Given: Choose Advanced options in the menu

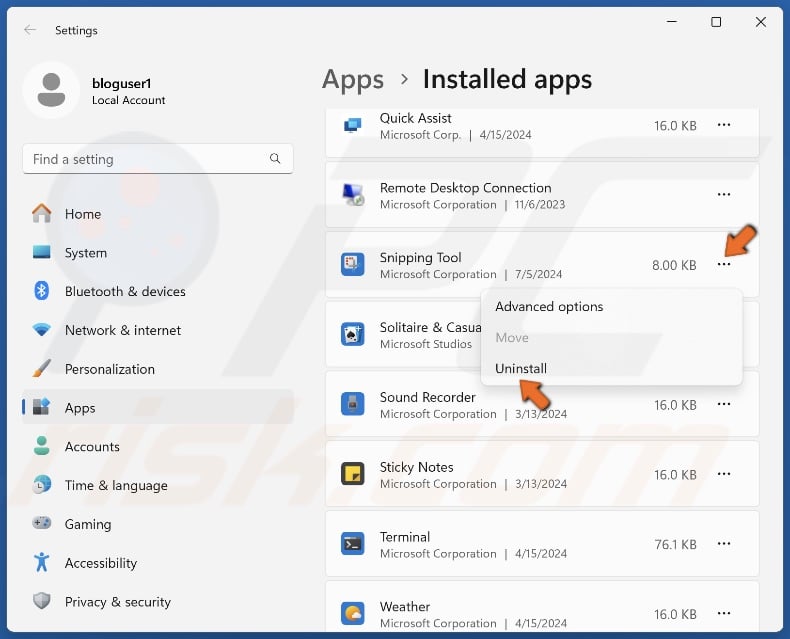Looking at the screenshot, I should click(x=612, y=307).
